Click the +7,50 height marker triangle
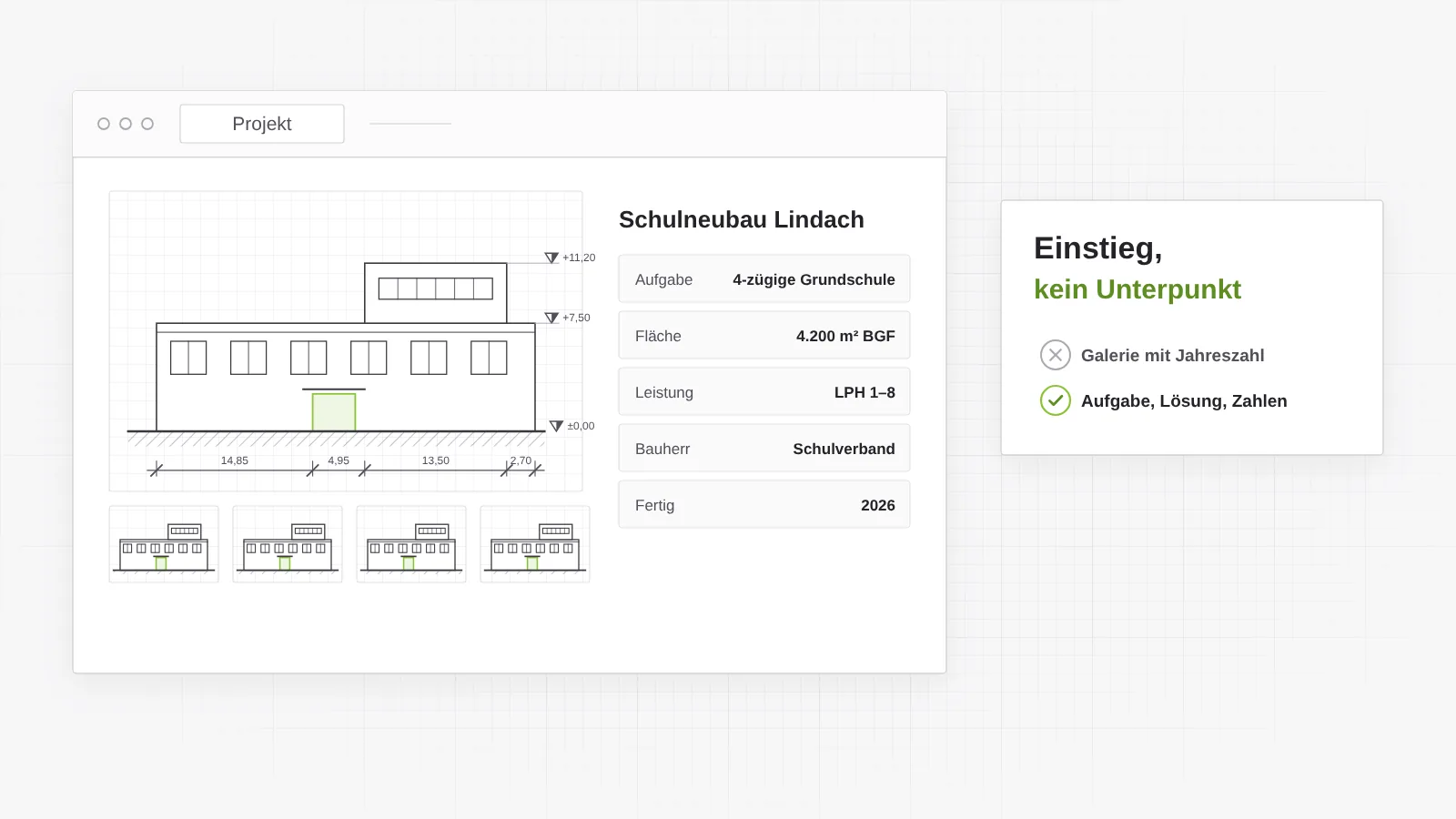Image resolution: width=1456 pixels, height=819 pixels. pos(551,318)
